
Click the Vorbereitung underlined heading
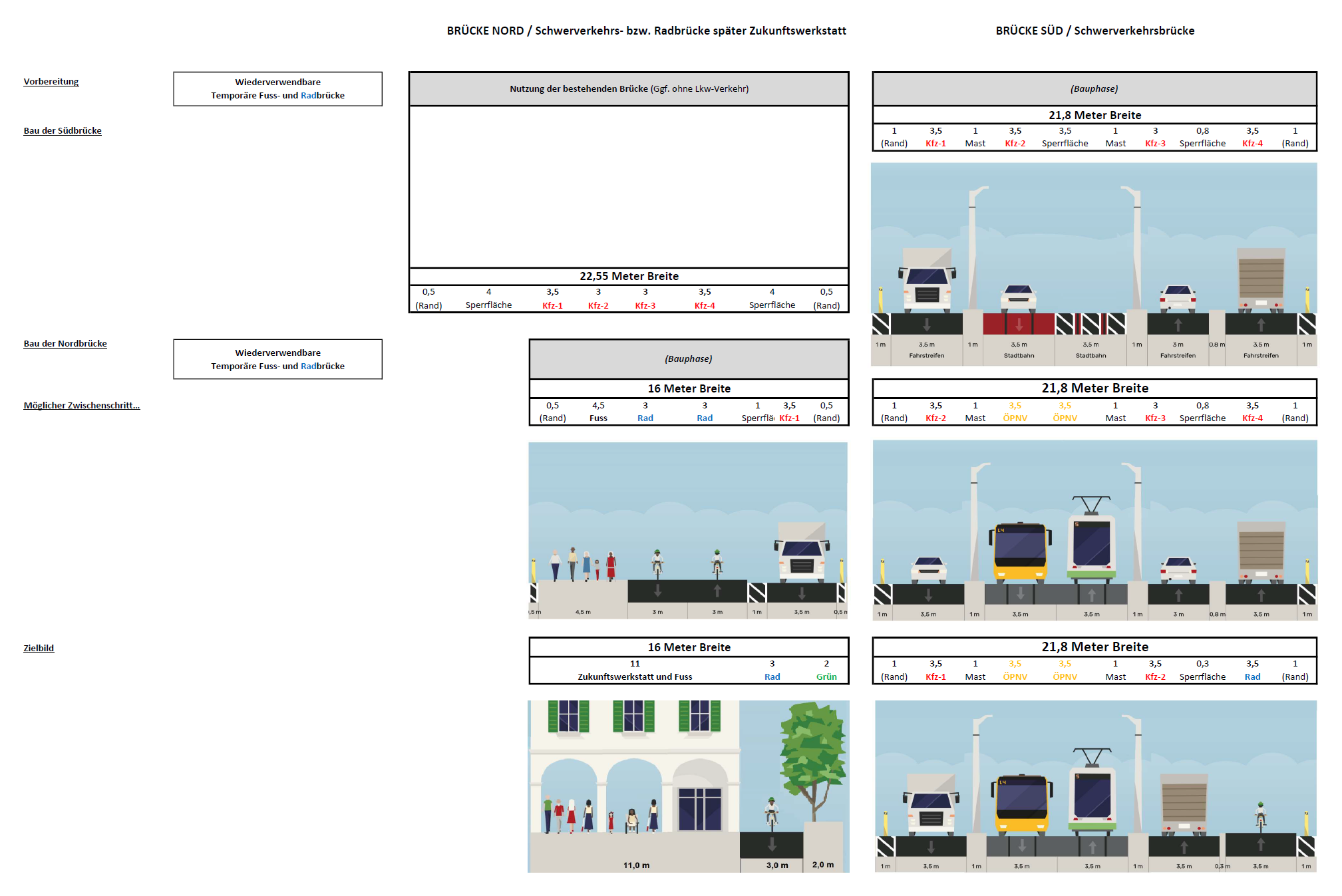[51, 82]
